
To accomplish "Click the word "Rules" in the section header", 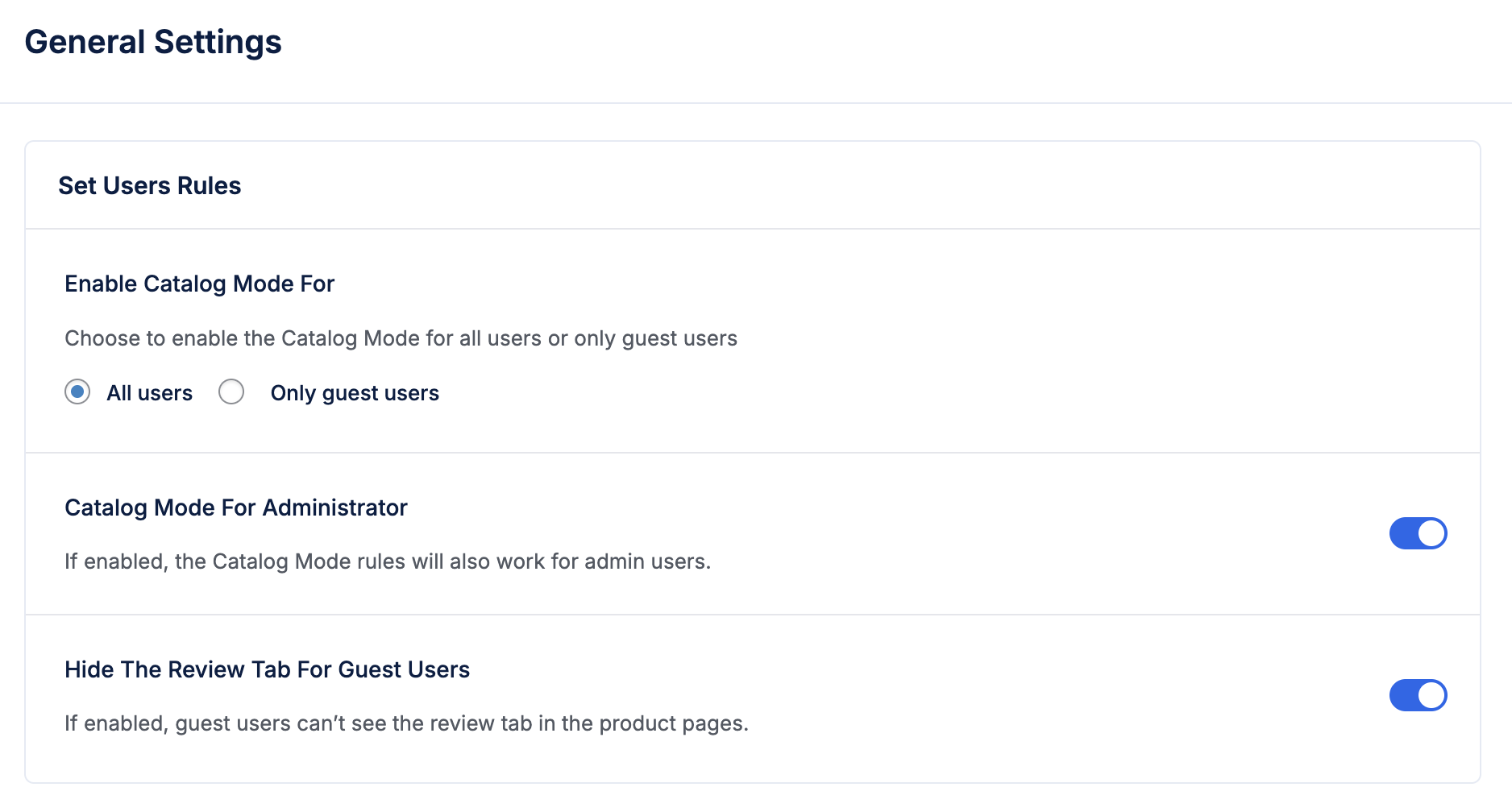I will coord(210,186).
